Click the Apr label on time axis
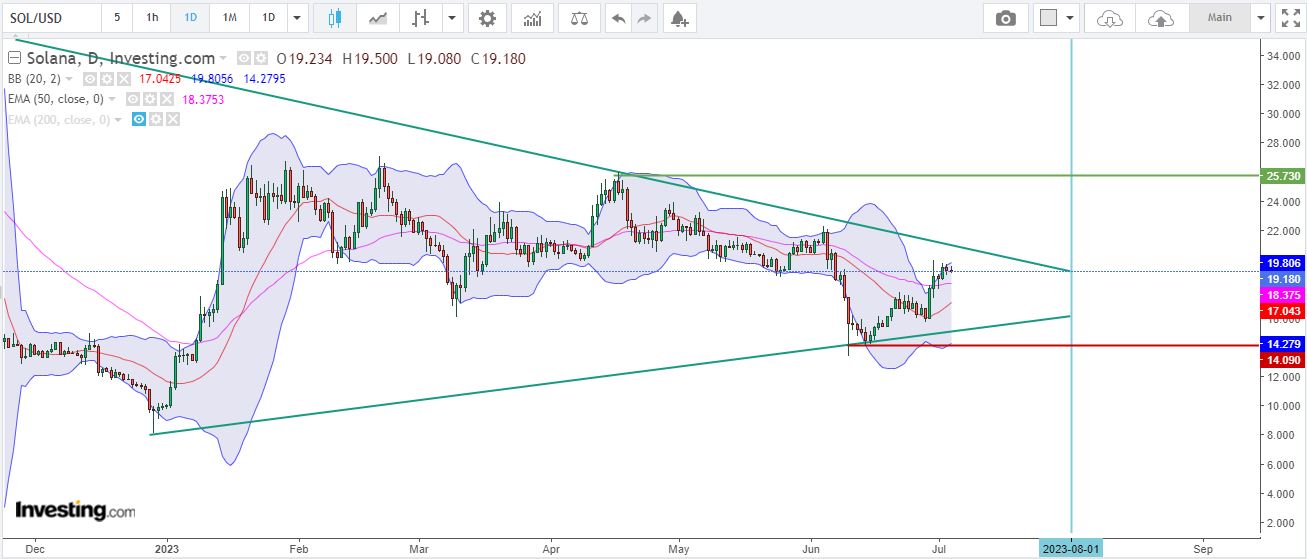 pos(550,549)
